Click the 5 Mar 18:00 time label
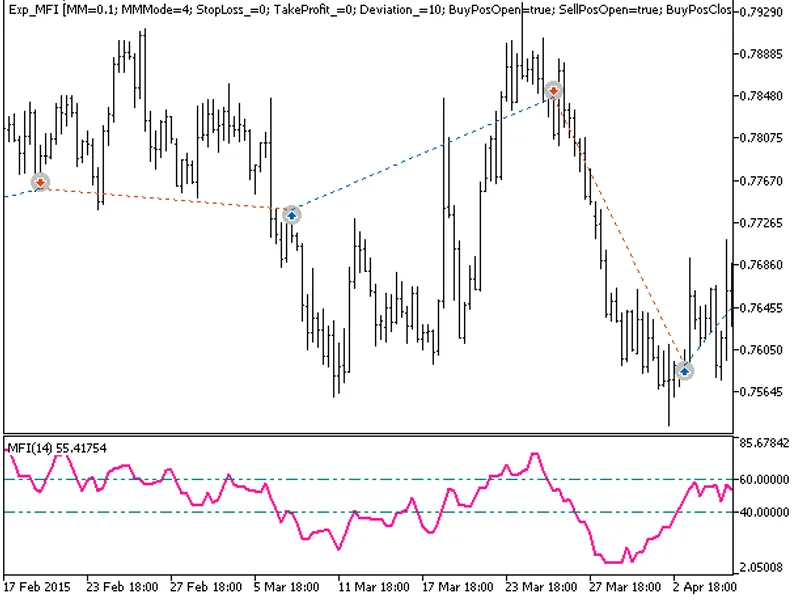 click(x=287, y=587)
